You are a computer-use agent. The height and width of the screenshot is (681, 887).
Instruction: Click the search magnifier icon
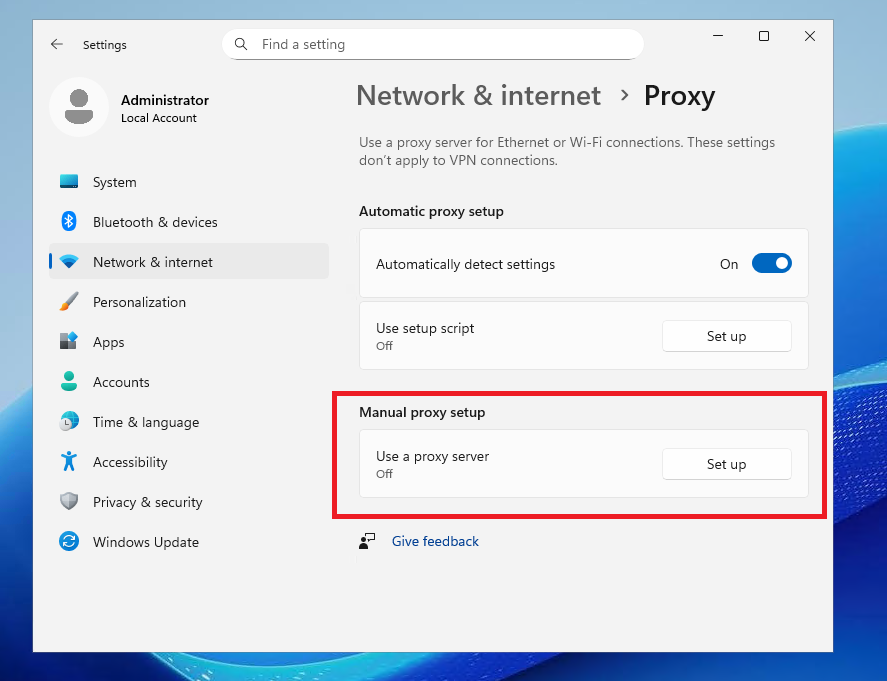241,44
